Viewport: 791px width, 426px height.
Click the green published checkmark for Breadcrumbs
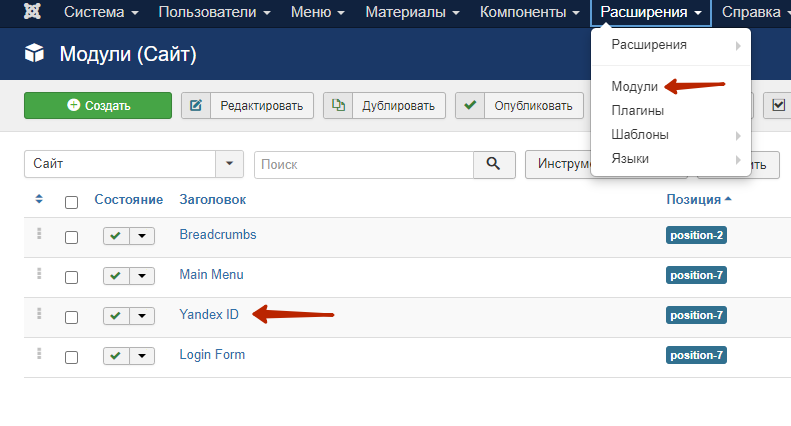click(x=116, y=236)
